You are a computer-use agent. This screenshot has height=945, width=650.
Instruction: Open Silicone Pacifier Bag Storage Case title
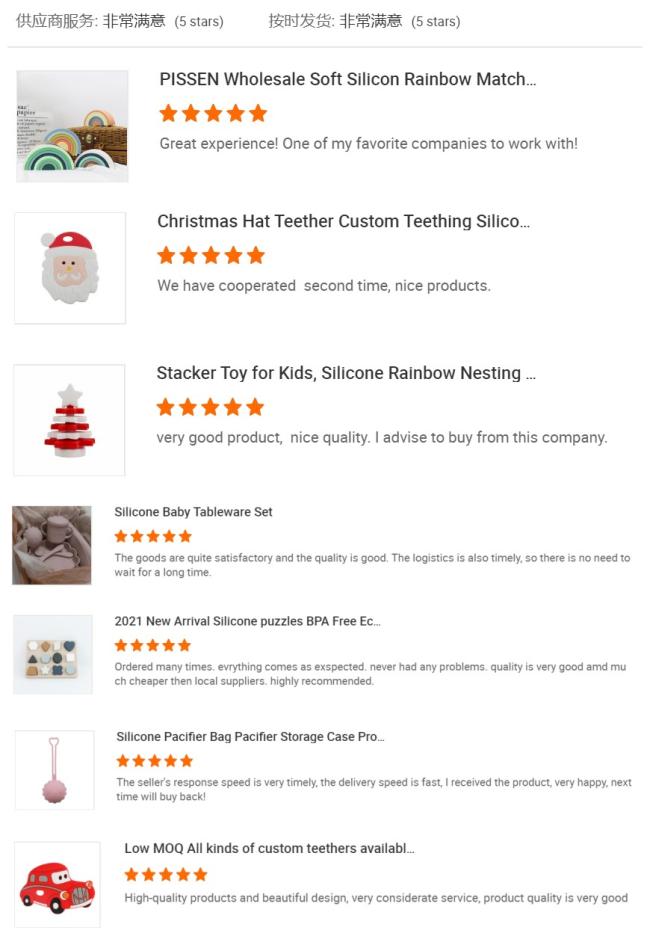(250, 736)
